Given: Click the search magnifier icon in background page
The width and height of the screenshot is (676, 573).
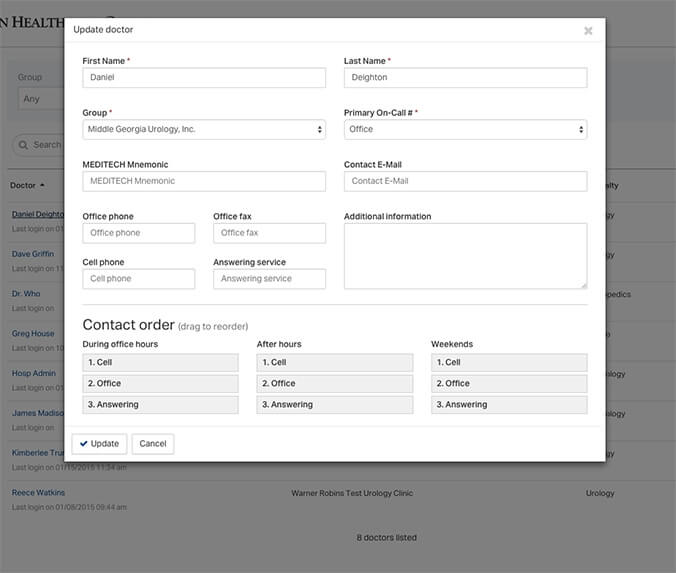Looking at the screenshot, I should pos(23,145).
